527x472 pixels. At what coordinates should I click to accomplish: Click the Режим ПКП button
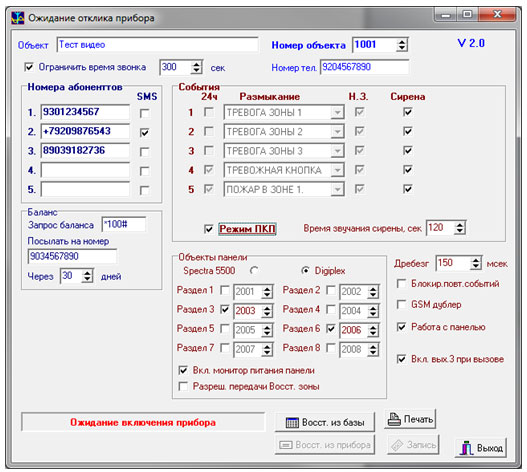pos(247,229)
